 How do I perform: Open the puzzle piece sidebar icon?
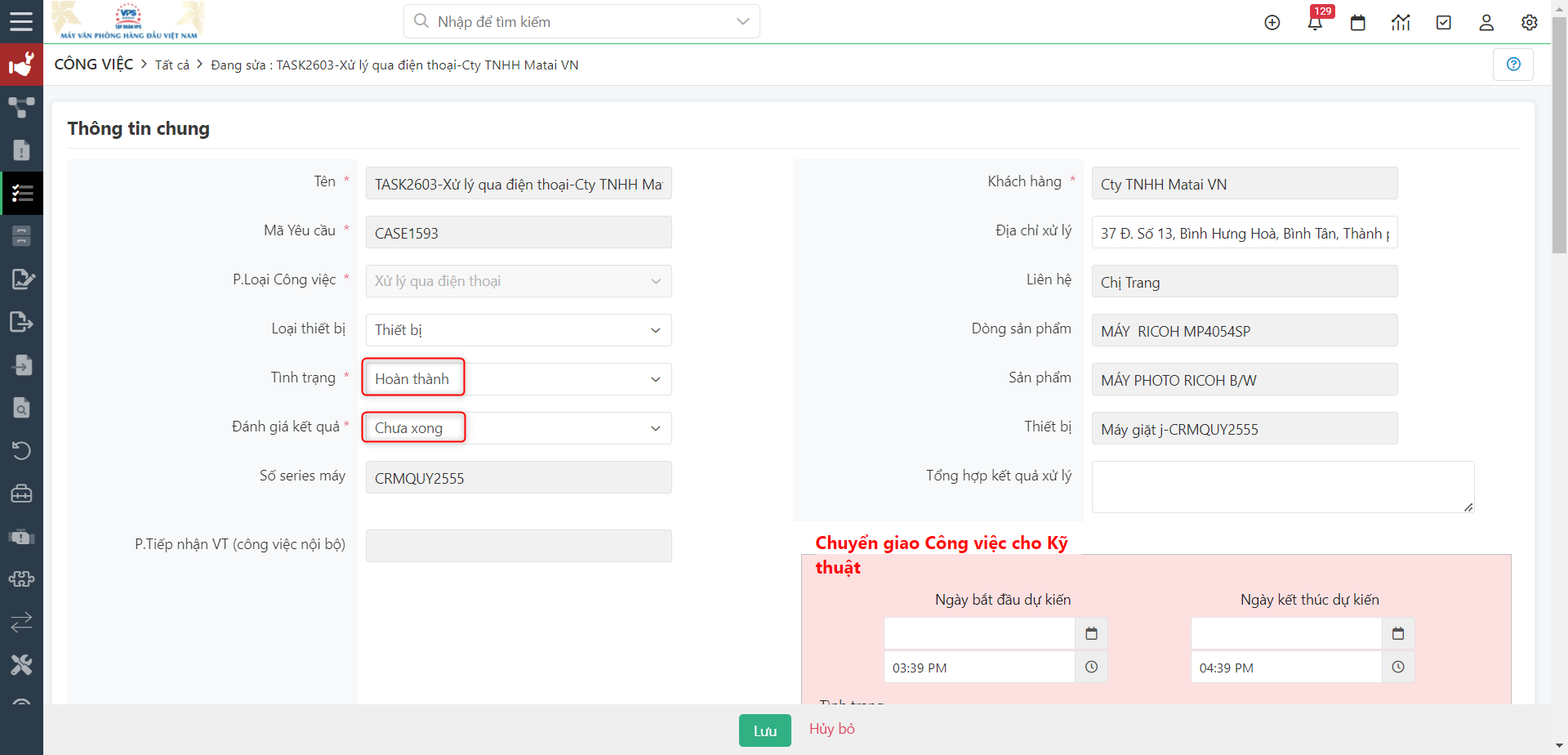[21, 579]
